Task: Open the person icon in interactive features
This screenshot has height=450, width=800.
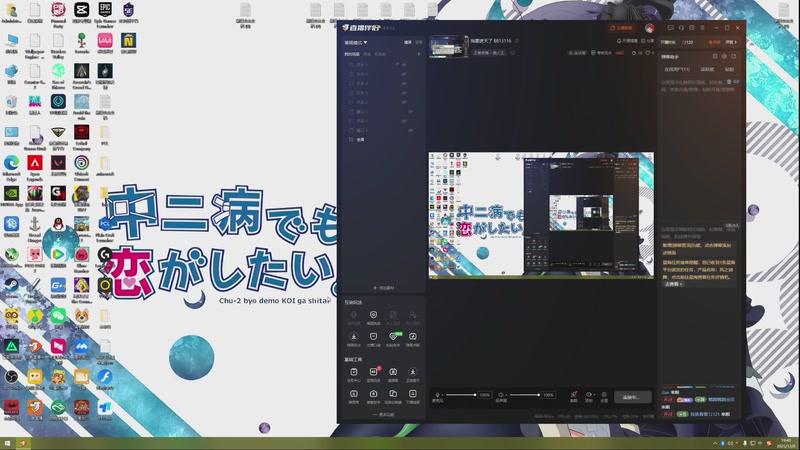Action: click(x=412, y=315)
